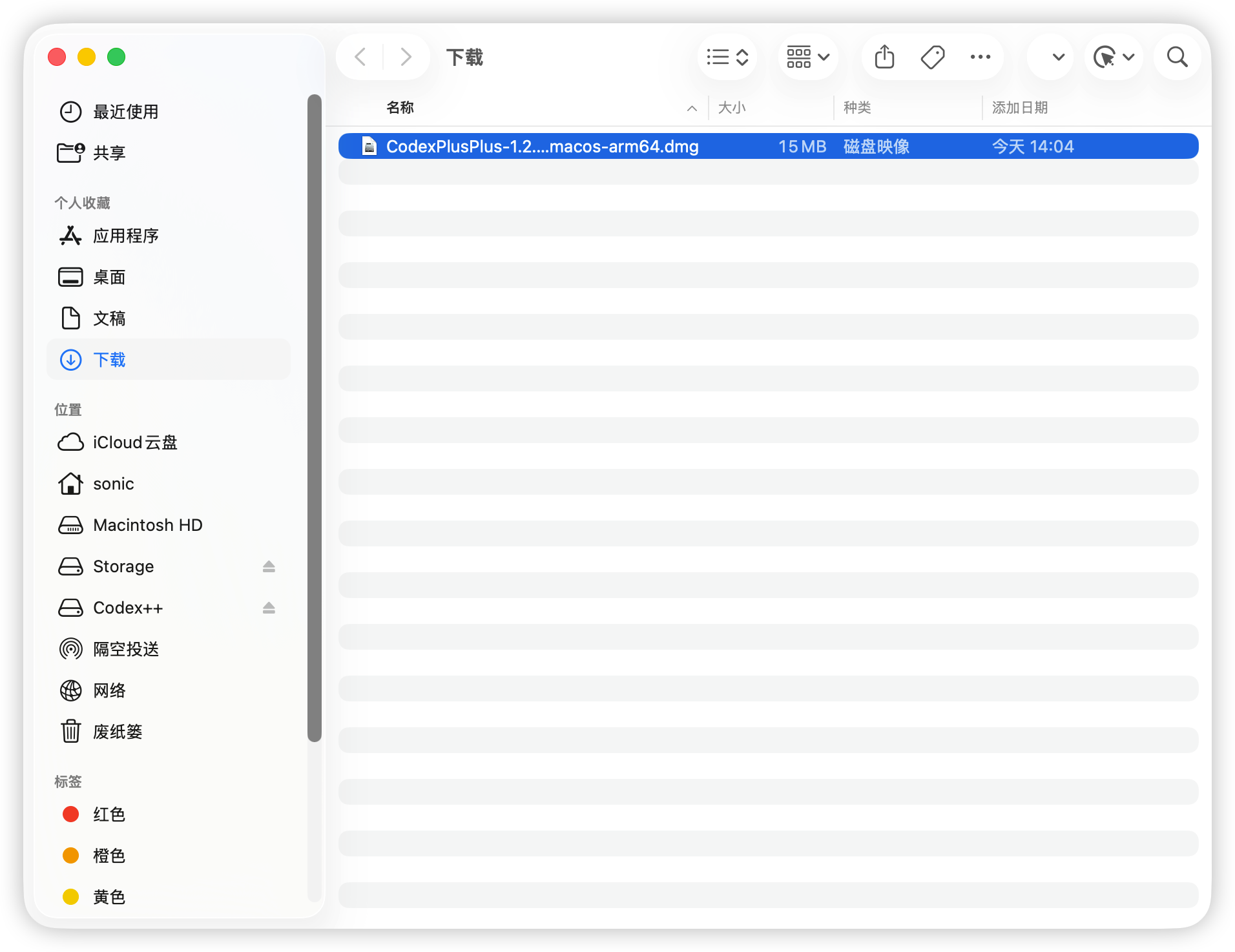Click the trash can icon
The image size is (1235, 952).
coord(70,732)
